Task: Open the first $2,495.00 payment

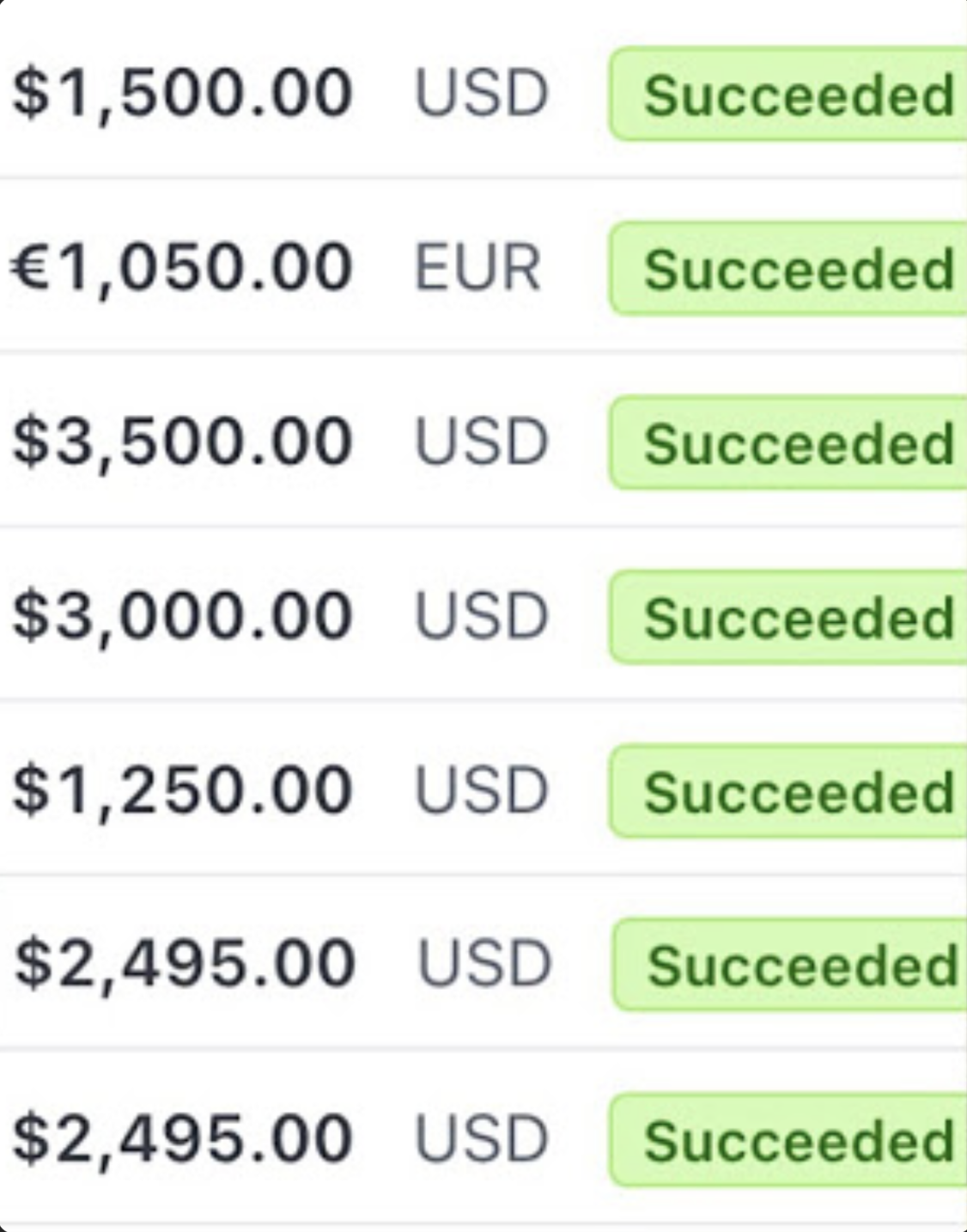Action: 184,964
